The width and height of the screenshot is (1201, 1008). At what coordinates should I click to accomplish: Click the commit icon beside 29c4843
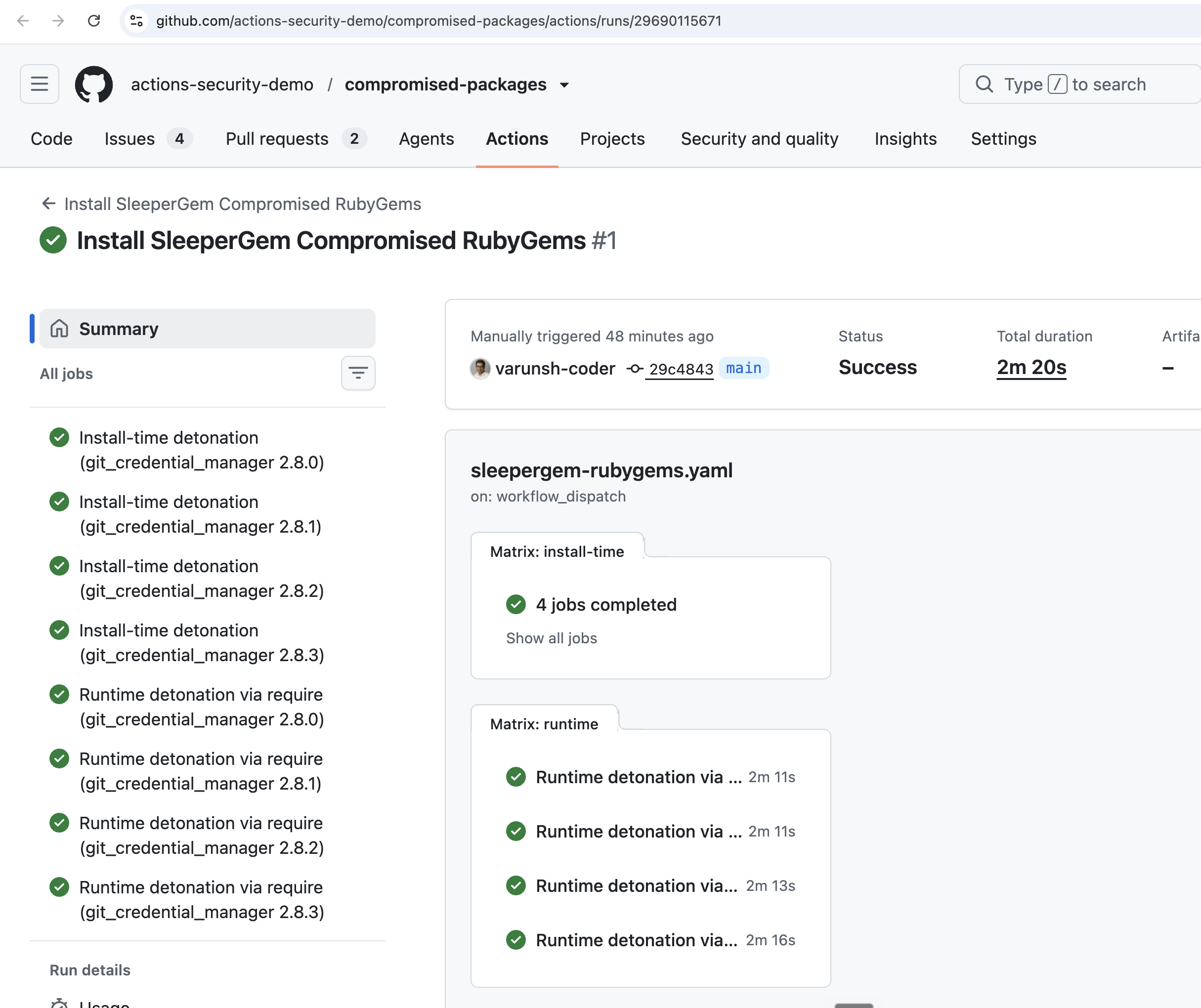[635, 369]
